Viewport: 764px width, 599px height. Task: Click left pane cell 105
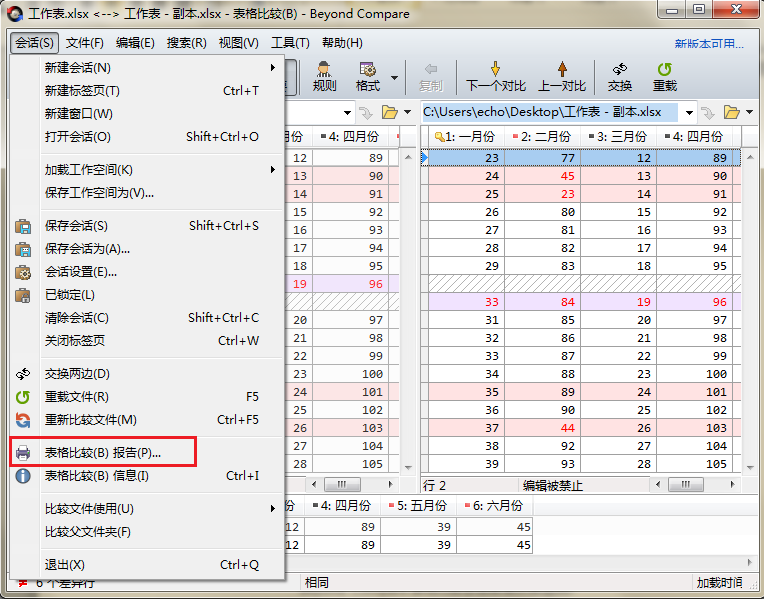351,464
